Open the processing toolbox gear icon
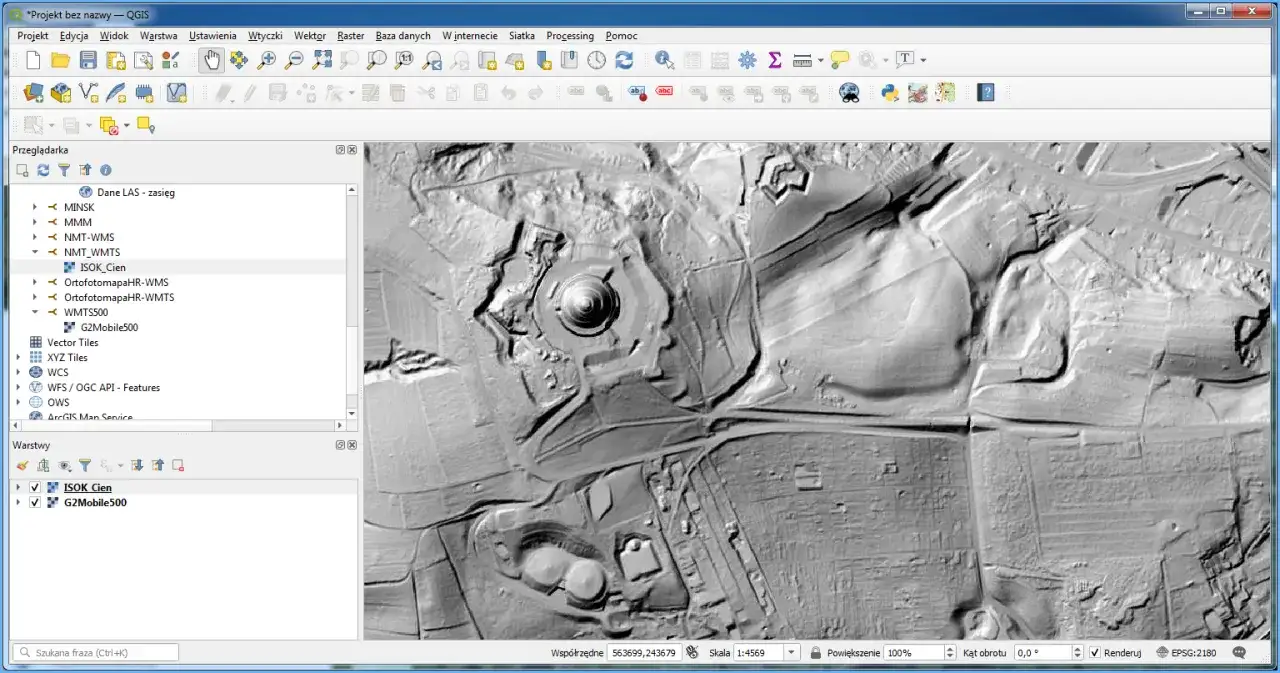This screenshot has width=1280, height=673. 747,60
